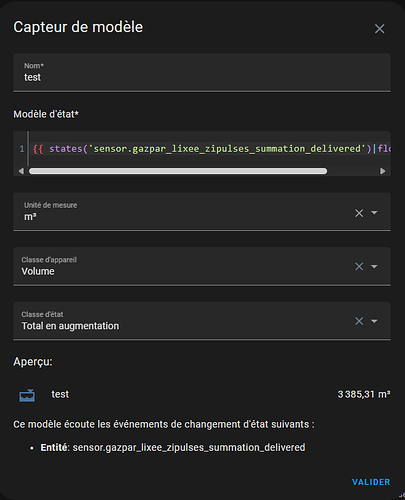The image size is (405, 500).
Task: Click line number 1 in the editor gutter
Action: point(22,149)
